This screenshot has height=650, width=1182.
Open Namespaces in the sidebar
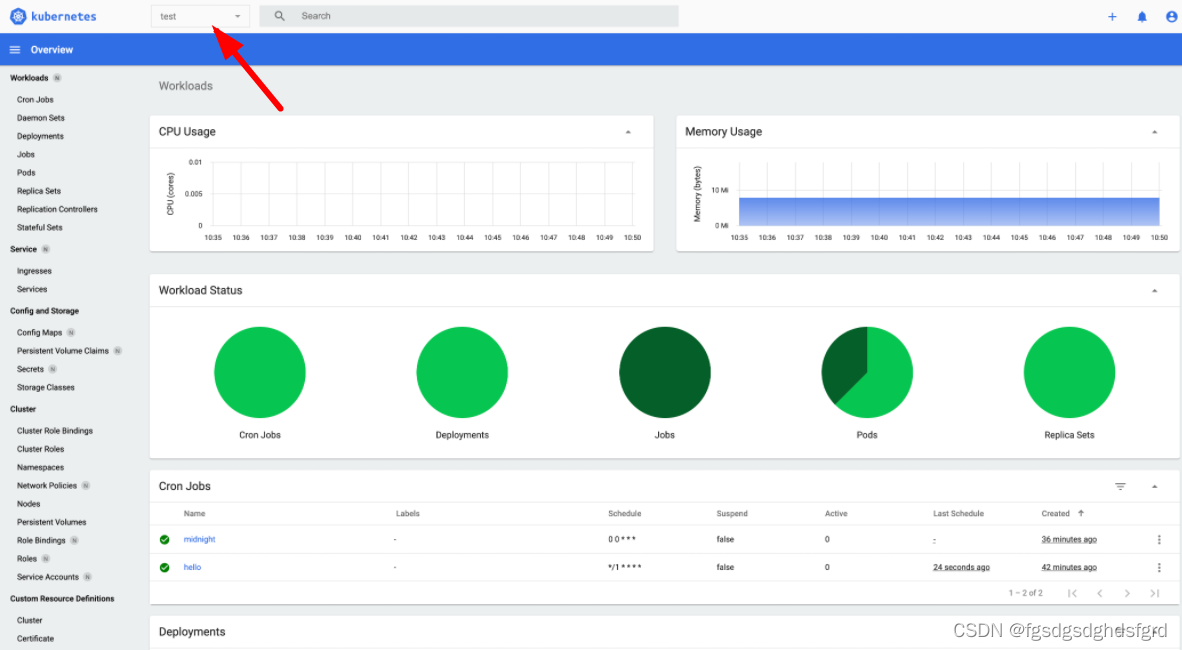pyautogui.click(x=41, y=468)
